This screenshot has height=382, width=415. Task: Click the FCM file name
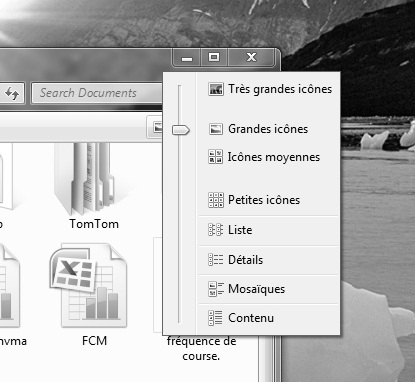94,341
